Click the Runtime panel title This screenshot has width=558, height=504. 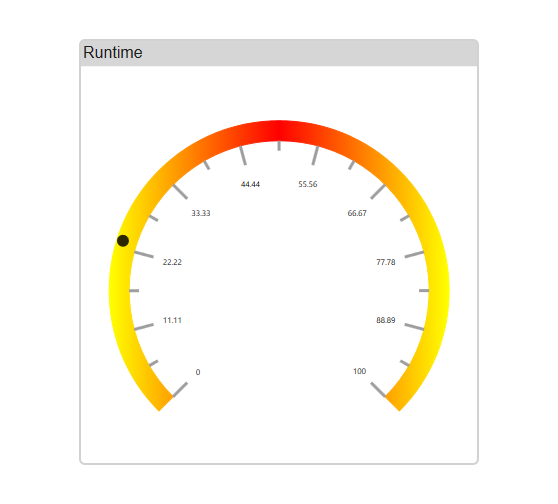pyautogui.click(x=112, y=53)
